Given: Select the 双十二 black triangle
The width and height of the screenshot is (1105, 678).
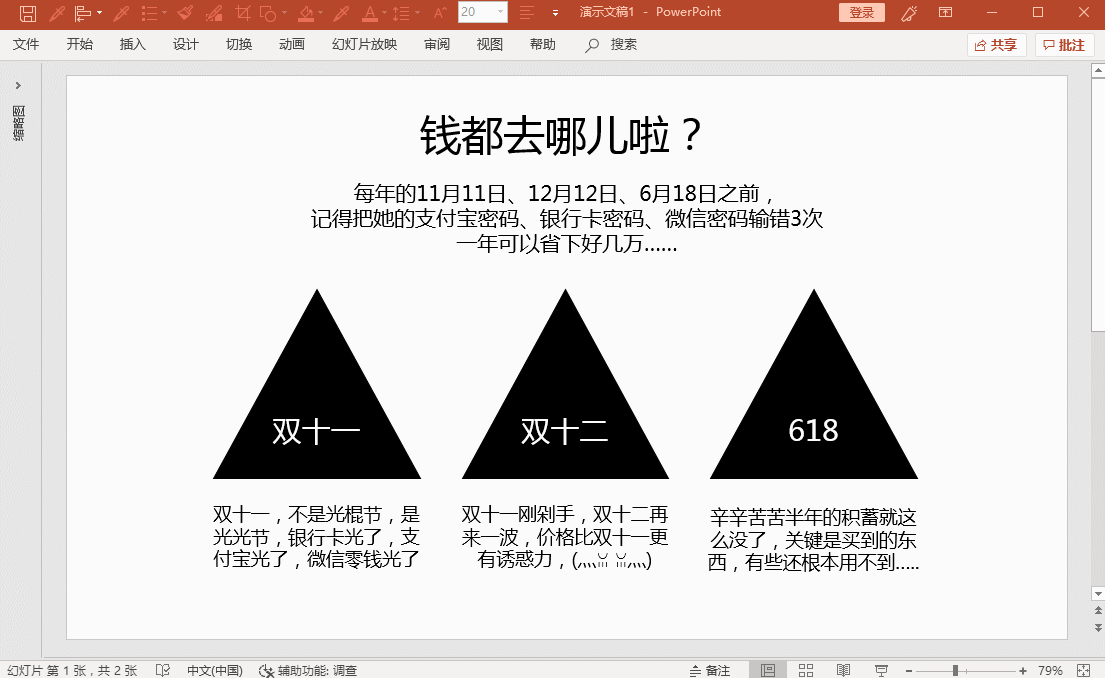Looking at the screenshot, I should [565, 384].
